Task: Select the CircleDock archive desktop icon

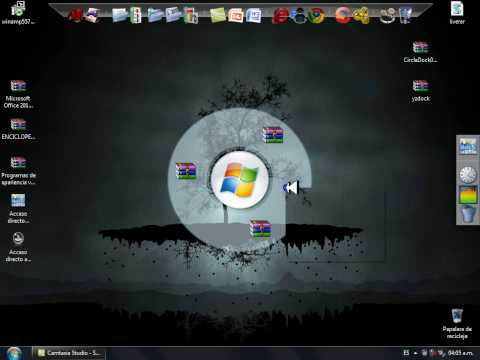Action: click(x=420, y=52)
